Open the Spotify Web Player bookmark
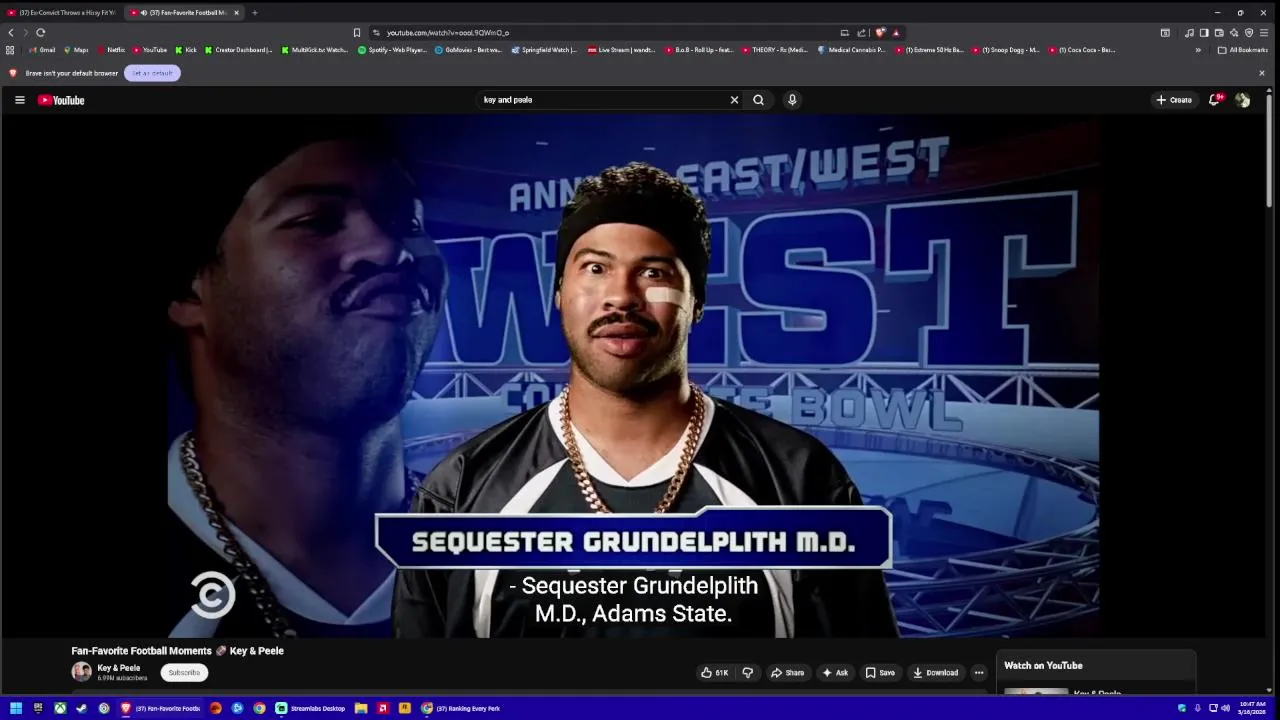 (x=392, y=50)
